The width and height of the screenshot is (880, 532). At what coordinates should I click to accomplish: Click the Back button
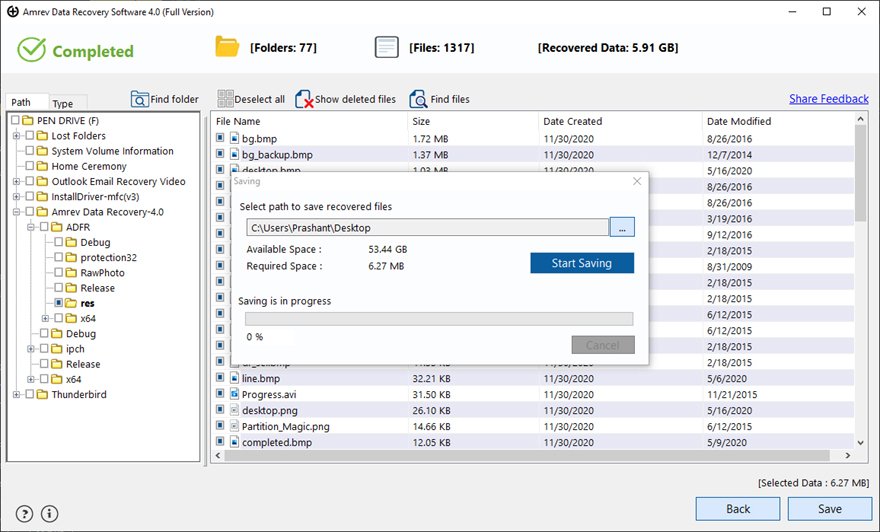(737, 508)
